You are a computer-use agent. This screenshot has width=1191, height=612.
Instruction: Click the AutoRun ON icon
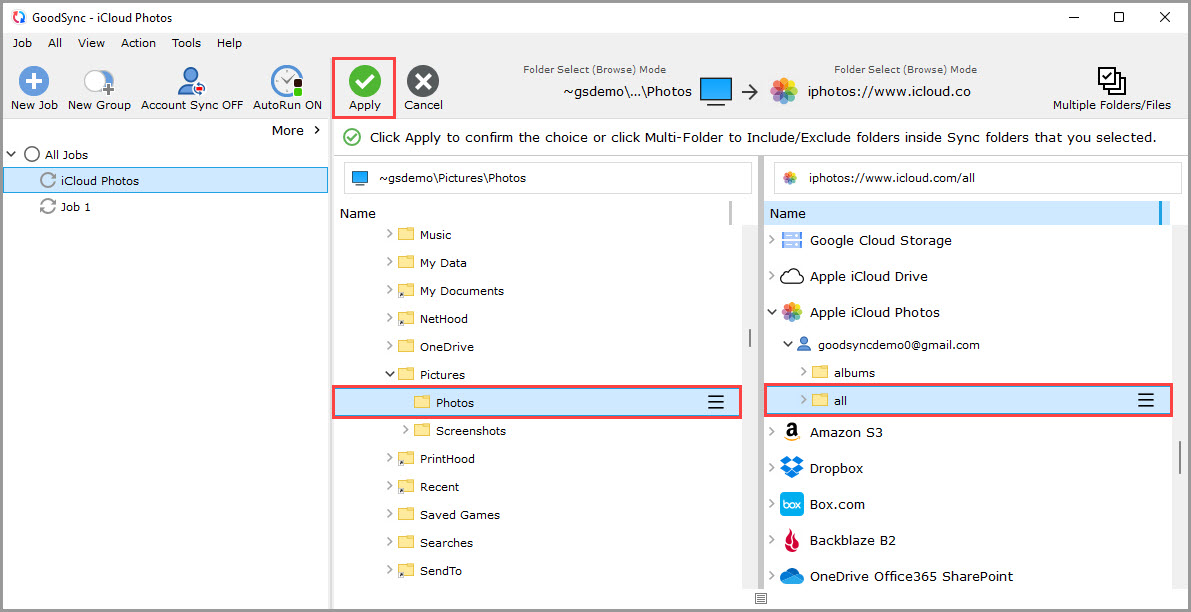click(286, 87)
